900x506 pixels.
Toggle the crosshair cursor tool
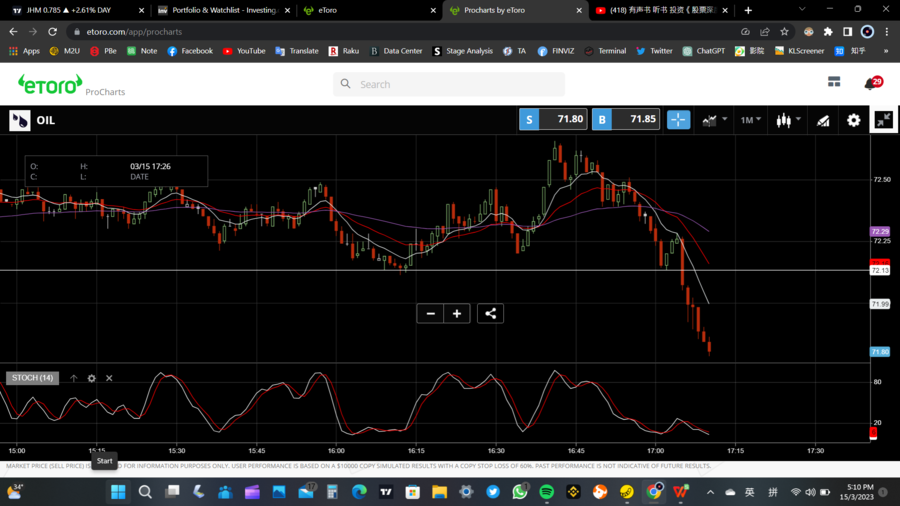tap(678, 120)
